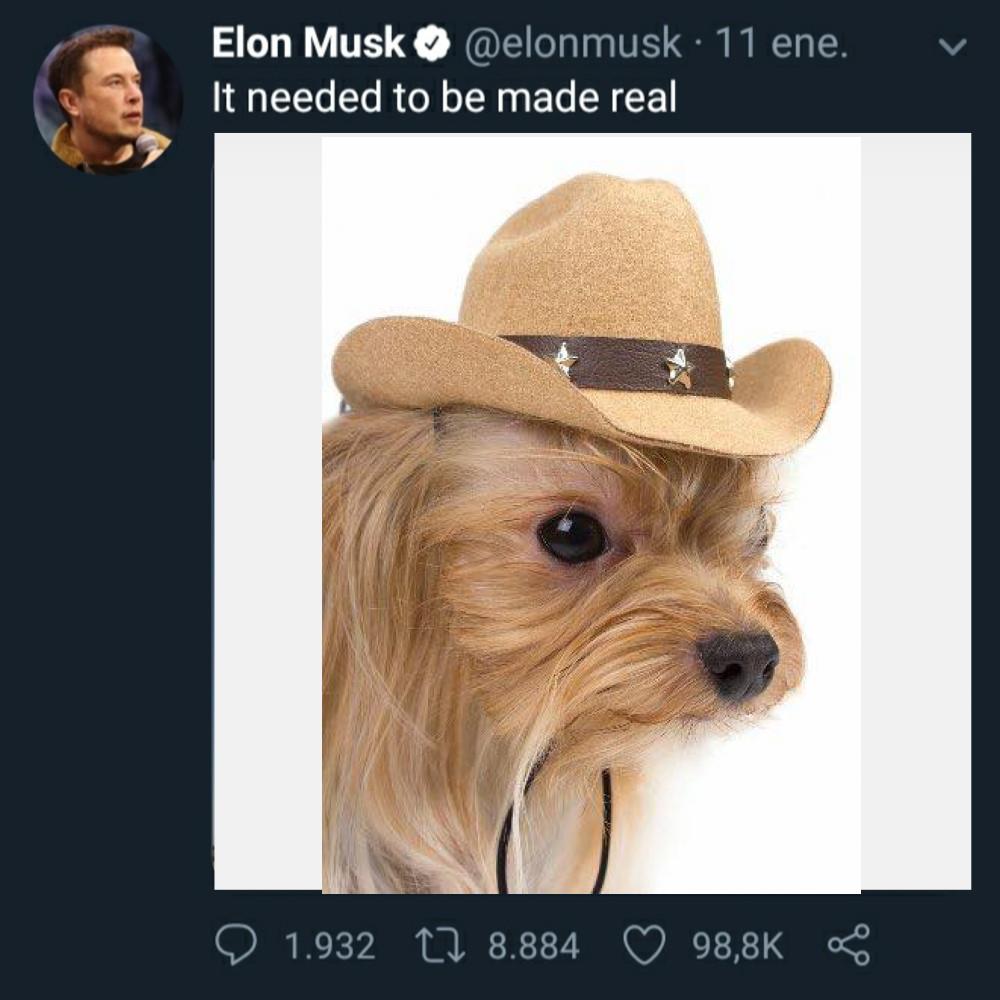The image size is (1000, 1000).
Task: Like the tweet with the heart icon
Action: click(x=644, y=945)
